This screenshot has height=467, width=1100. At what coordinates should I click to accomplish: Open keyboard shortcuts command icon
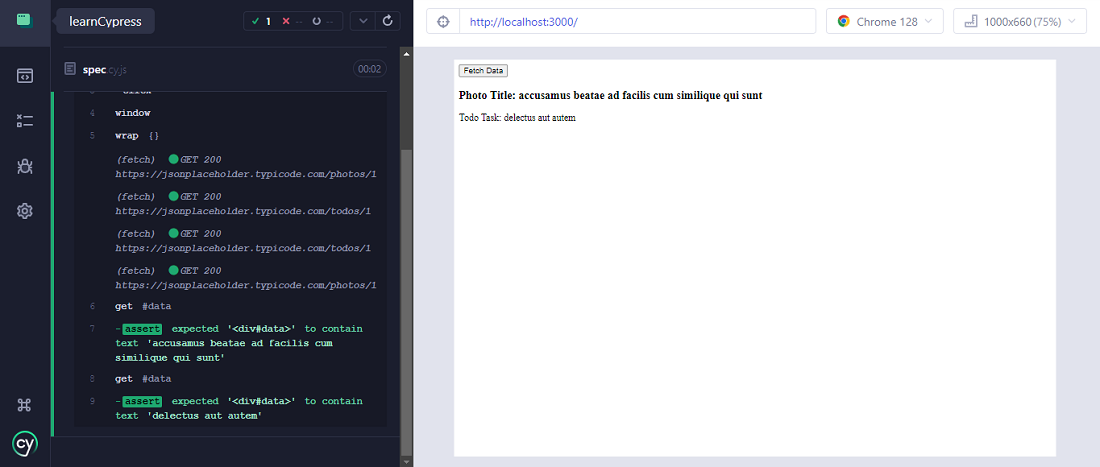(25, 405)
